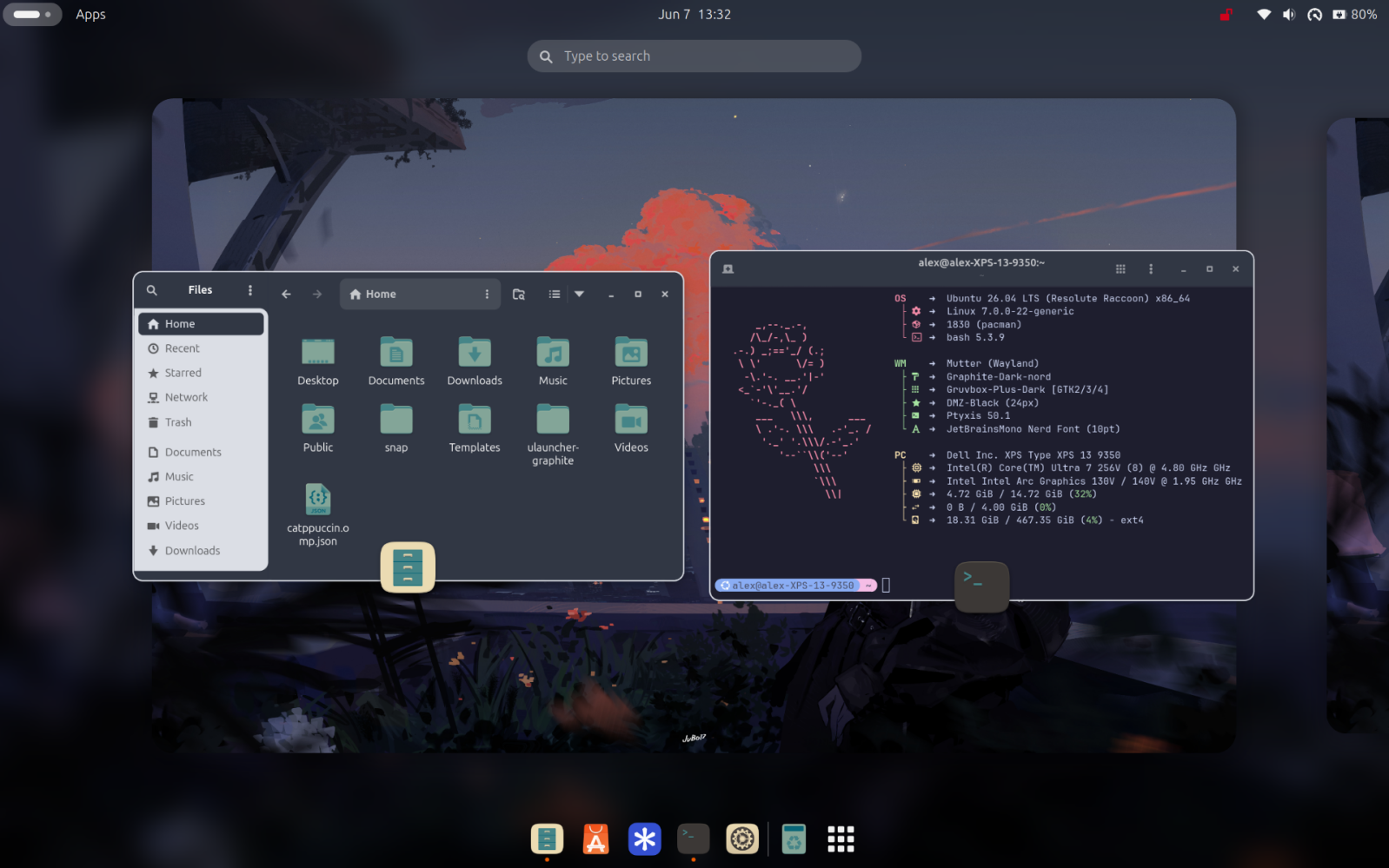Open Network in Files sidebar
This screenshot has width=1389, height=868.
[201, 397]
